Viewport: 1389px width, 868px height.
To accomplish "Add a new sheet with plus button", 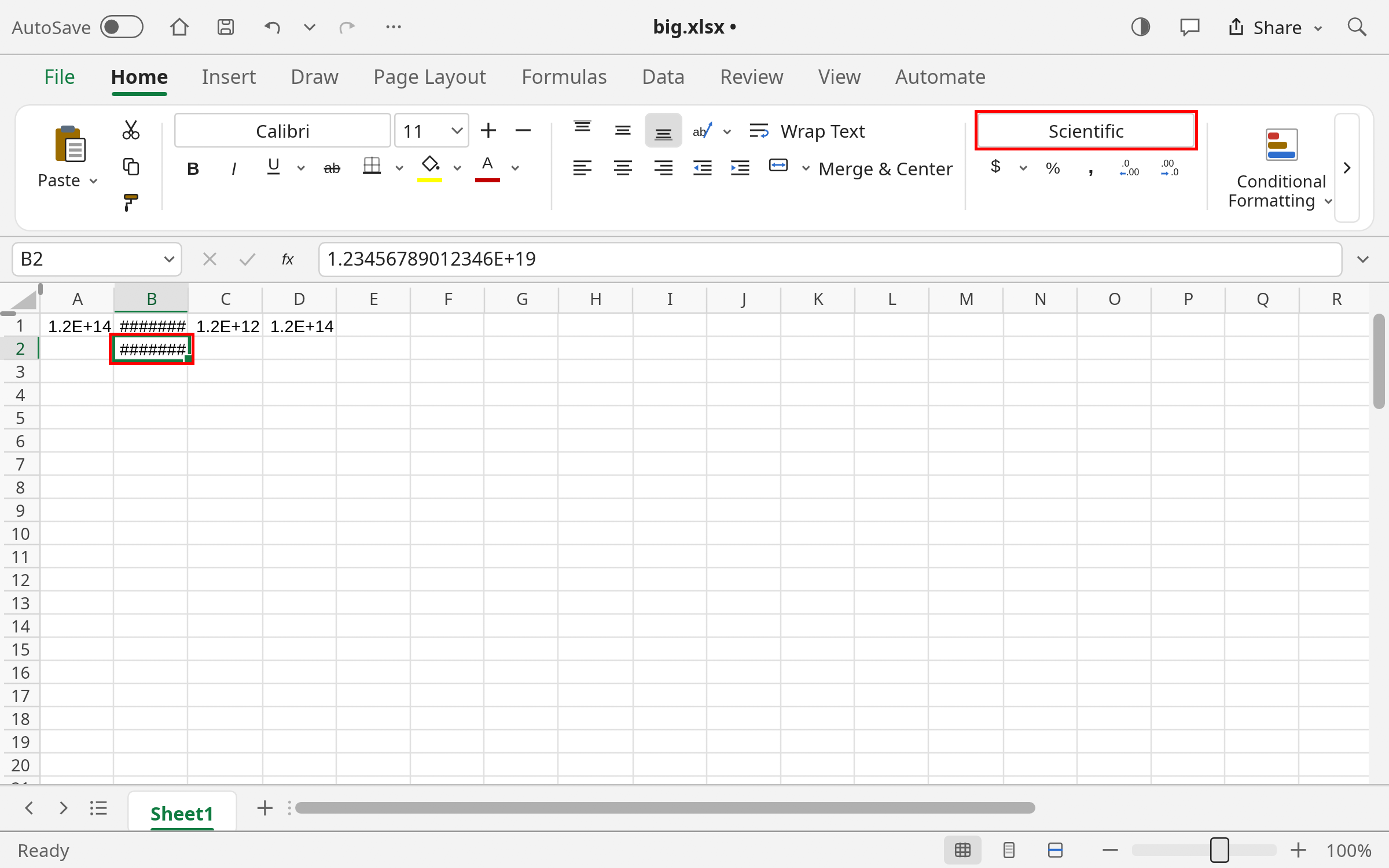I will pos(264,808).
